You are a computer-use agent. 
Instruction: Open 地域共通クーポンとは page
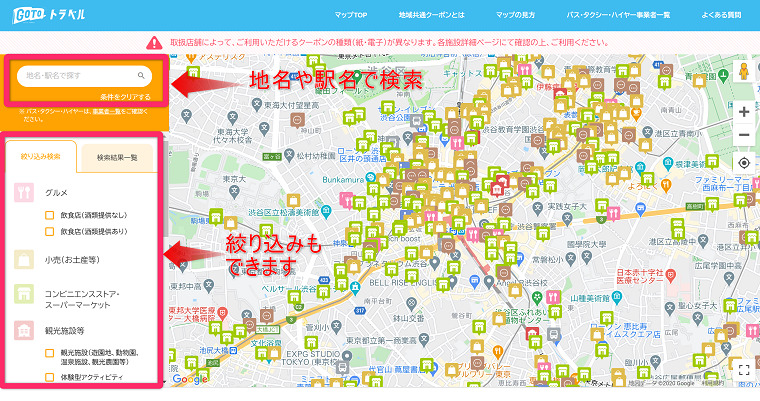point(431,15)
